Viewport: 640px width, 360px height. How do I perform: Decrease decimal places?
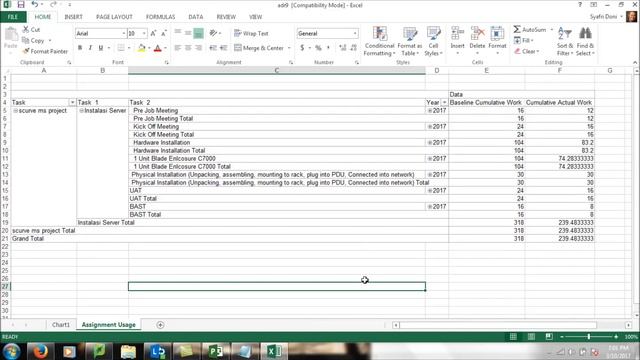(x=353, y=48)
